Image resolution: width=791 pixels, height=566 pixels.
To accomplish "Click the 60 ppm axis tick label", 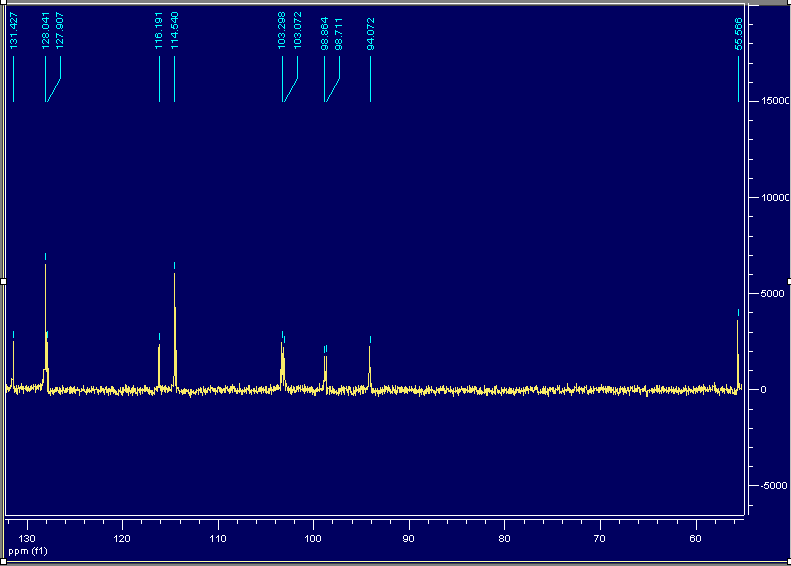I will 696,539.
